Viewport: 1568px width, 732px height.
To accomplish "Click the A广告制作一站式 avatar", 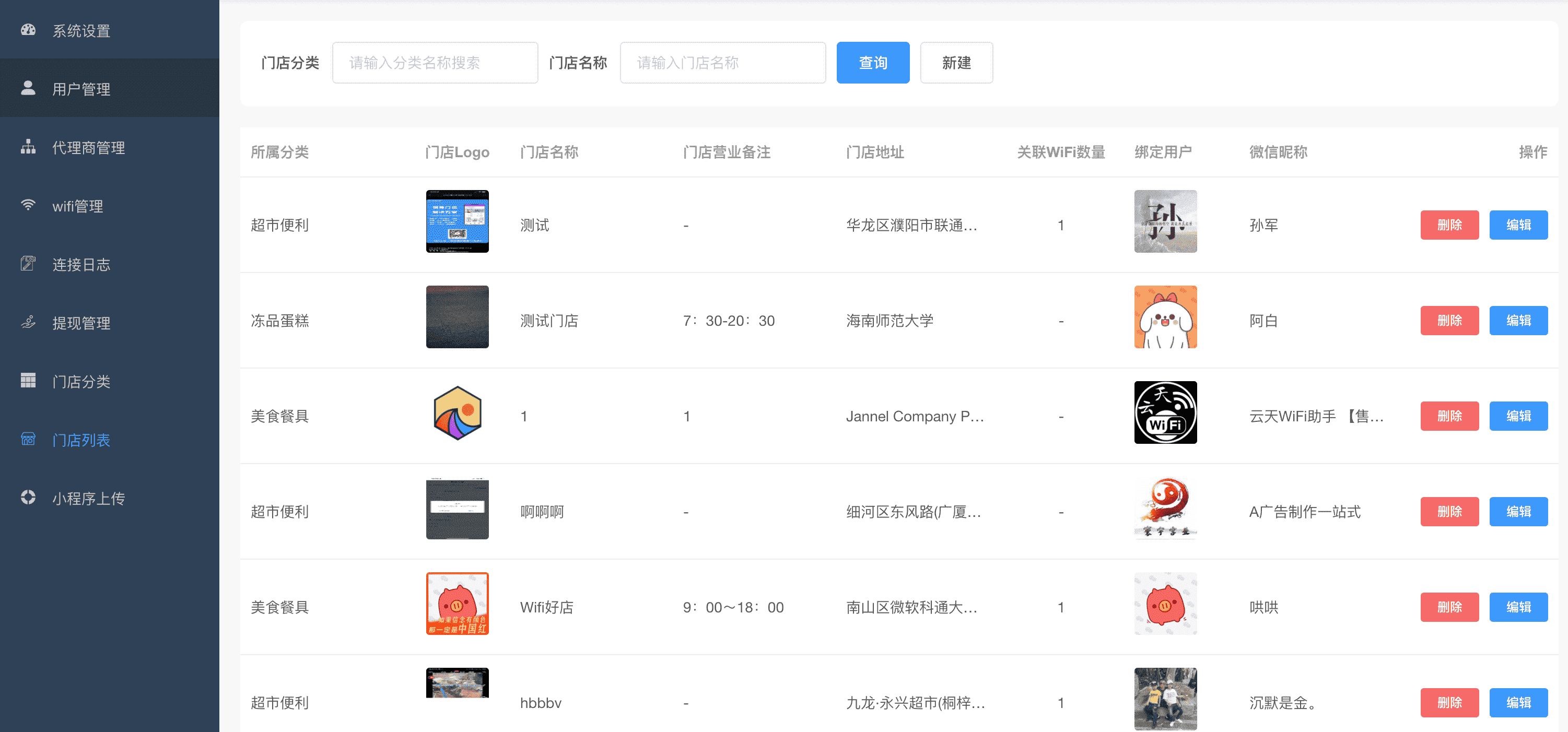I will [x=1165, y=508].
